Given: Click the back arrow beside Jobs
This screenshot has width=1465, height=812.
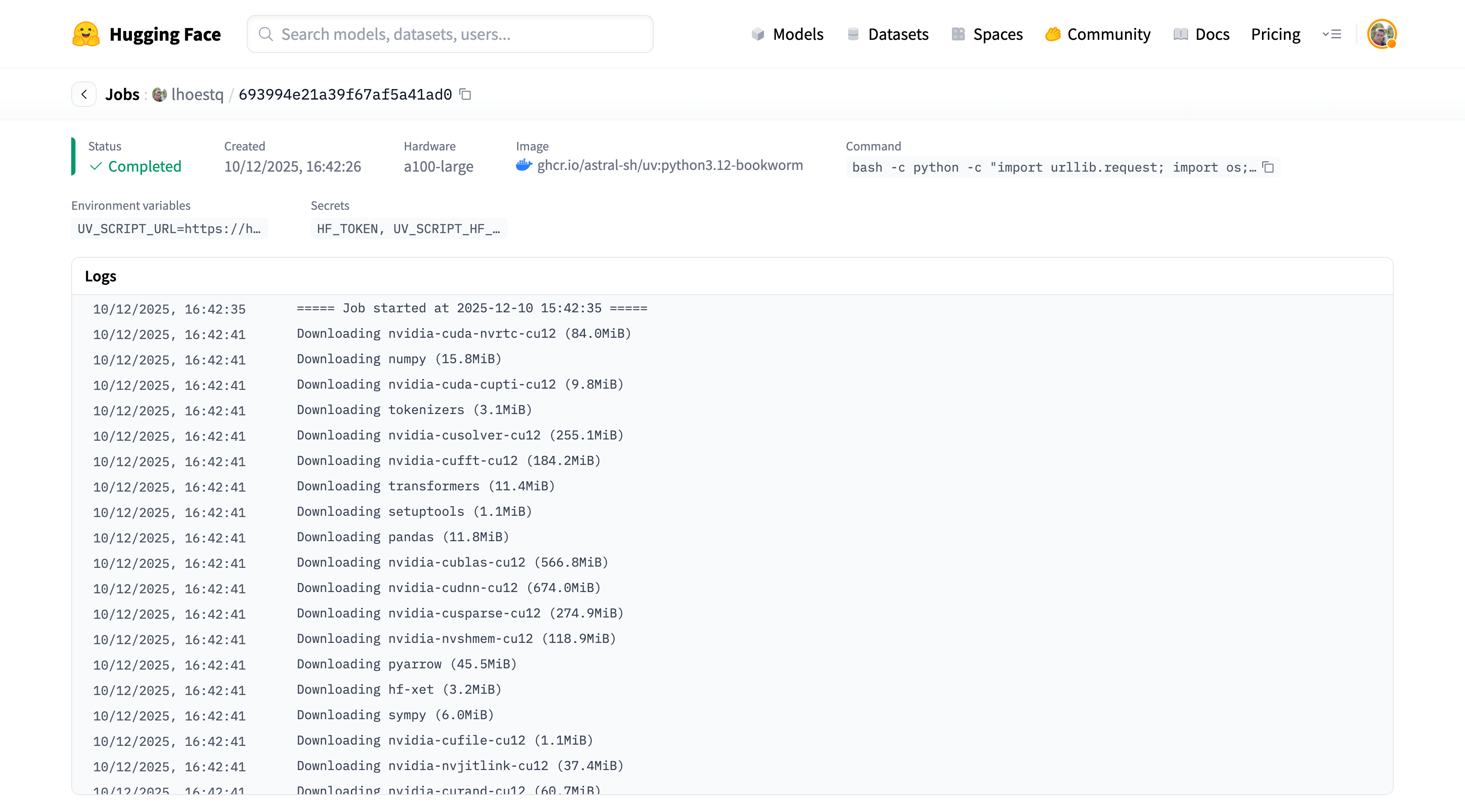Looking at the screenshot, I should 84,95.
